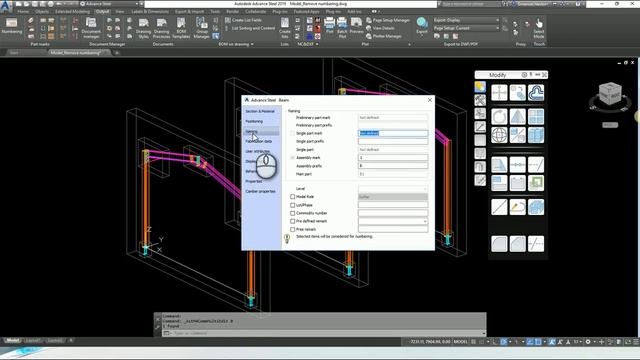Image resolution: width=640 pixels, height=360 pixels.
Task: Expand the NC&DXF panel
Action: [308, 44]
